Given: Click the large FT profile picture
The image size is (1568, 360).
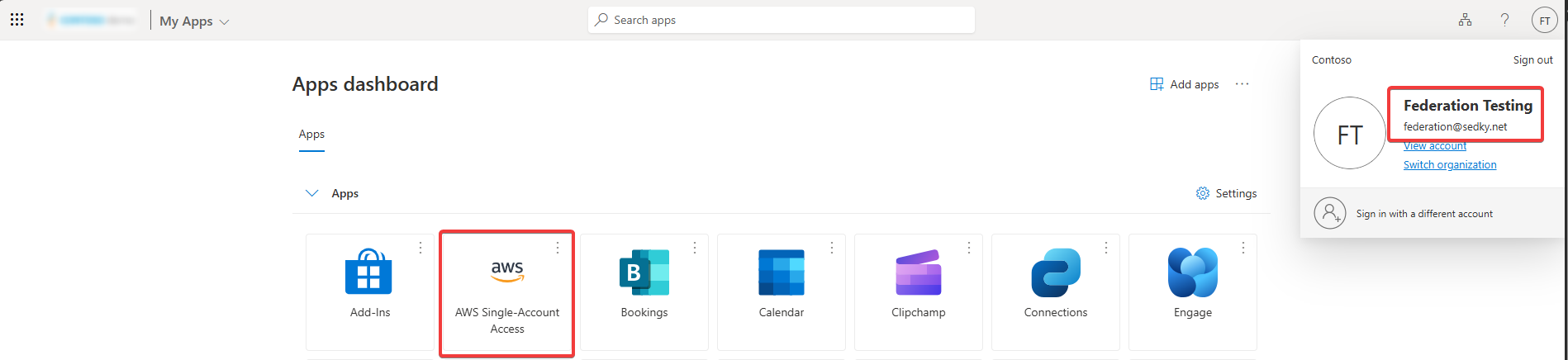Looking at the screenshot, I should tap(1350, 134).
